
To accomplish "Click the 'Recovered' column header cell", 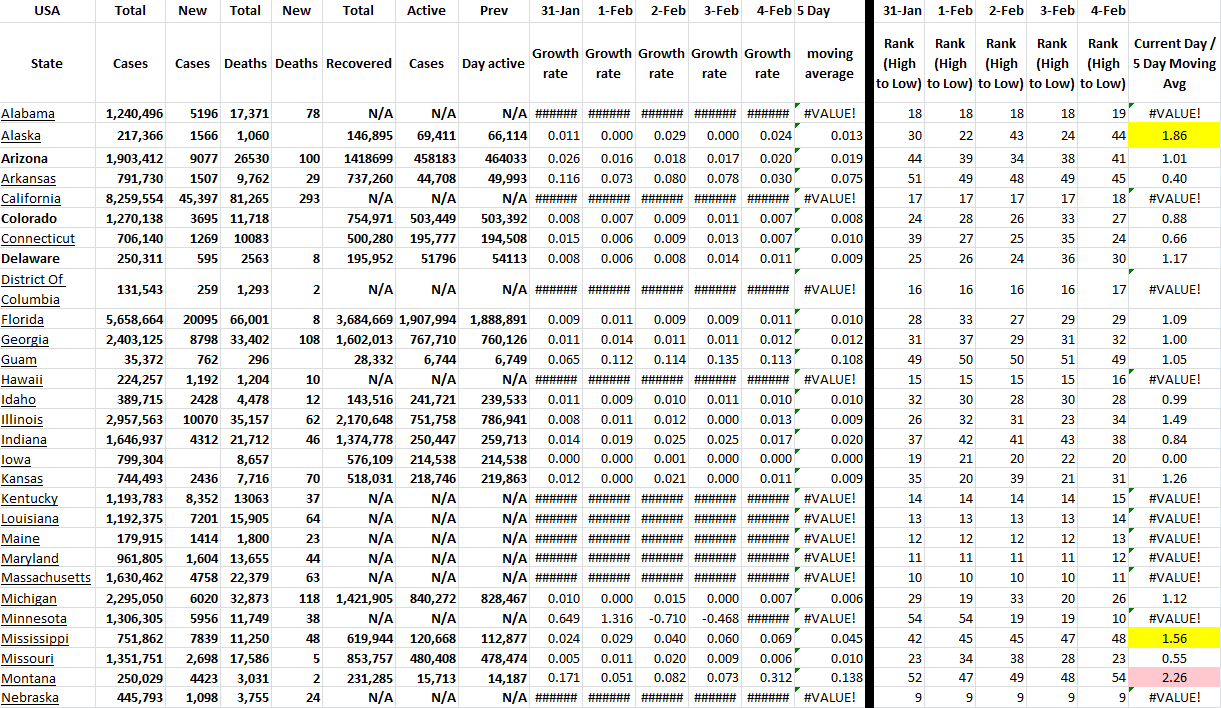I will [359, 63].
